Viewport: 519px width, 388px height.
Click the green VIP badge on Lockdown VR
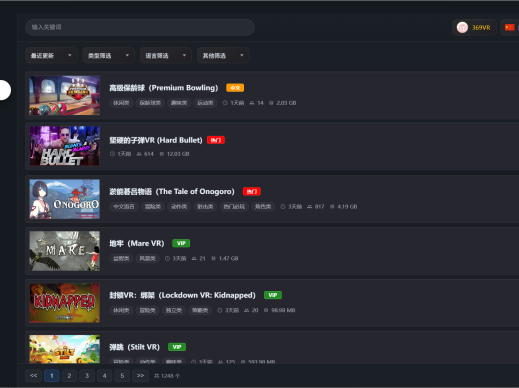point(273,295)
